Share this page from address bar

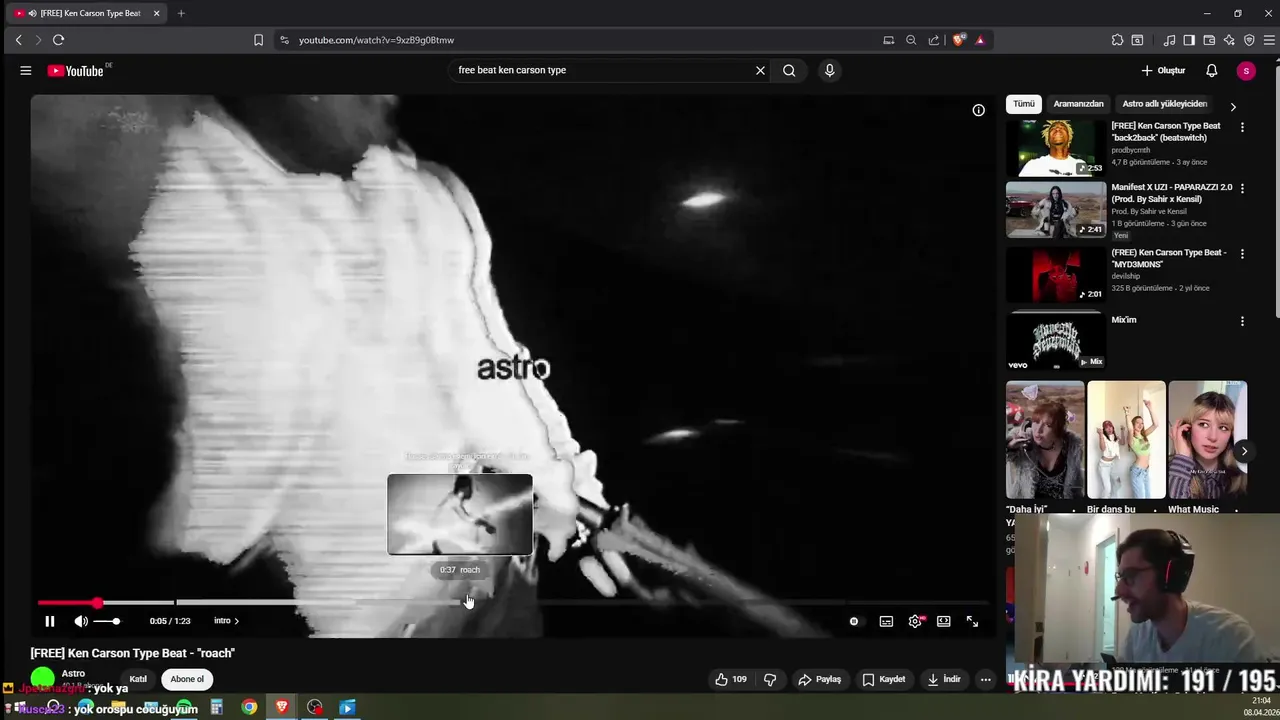click(x=934, y=40)
